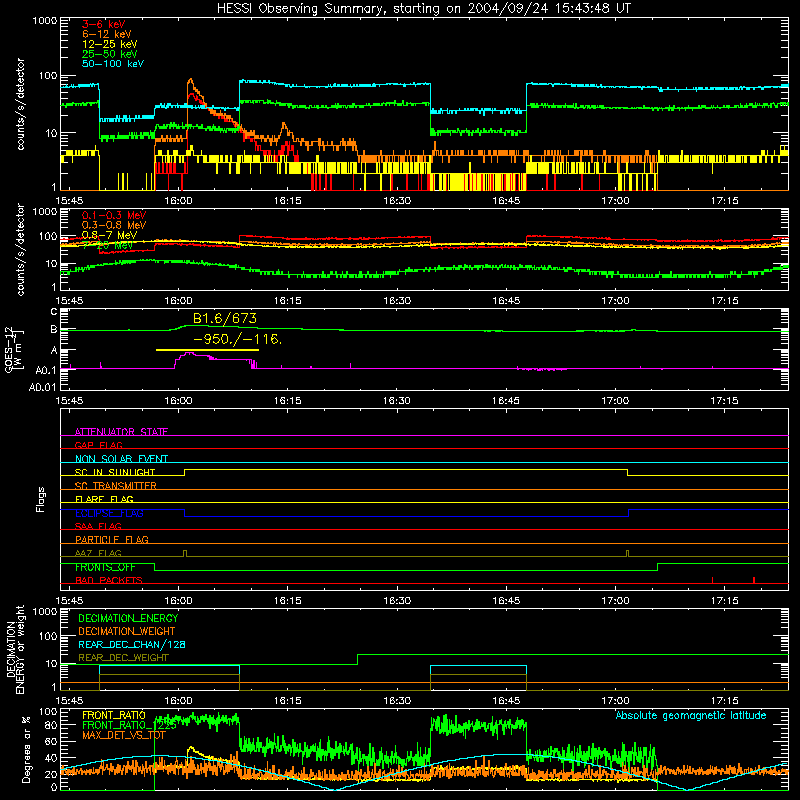This screenshot has width=800, height=800.
Task: Click the REAR_DEC_CHAN/128 legend label
Action: (132, 645)
